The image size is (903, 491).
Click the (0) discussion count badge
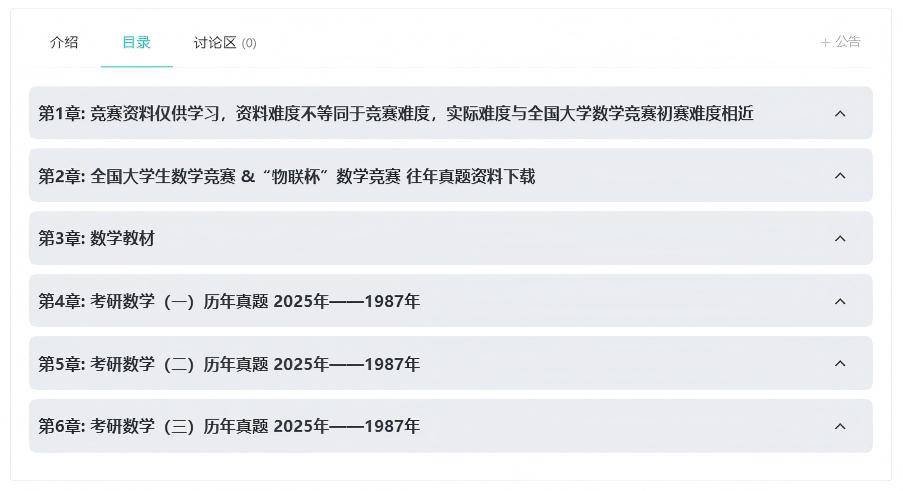(x=249, y=43)
